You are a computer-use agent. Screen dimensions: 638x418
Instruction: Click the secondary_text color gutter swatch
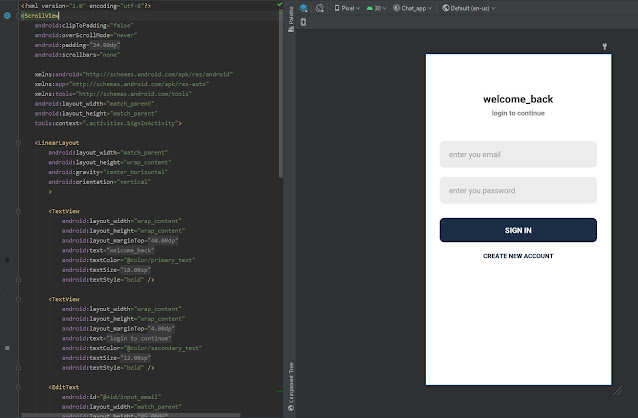[x=7, y=347]
